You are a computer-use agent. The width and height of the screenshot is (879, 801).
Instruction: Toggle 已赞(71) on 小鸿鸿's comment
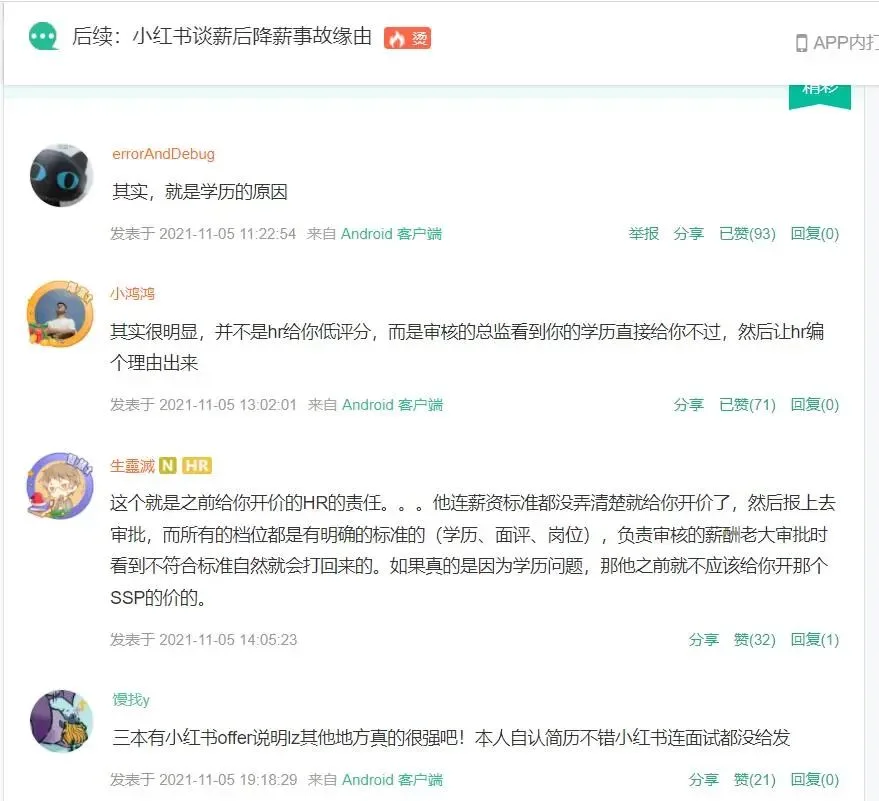click(747, 405)
